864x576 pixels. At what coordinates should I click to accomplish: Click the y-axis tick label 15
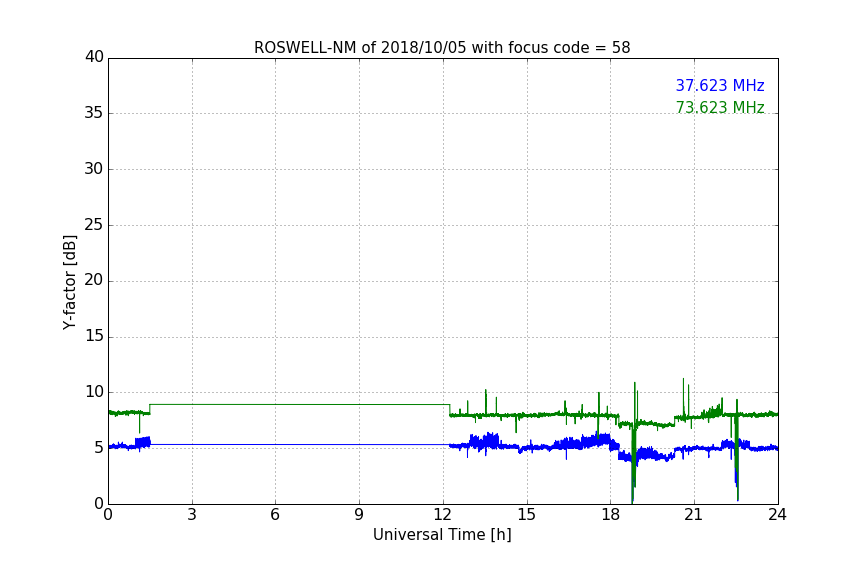(x=94, y=336)
